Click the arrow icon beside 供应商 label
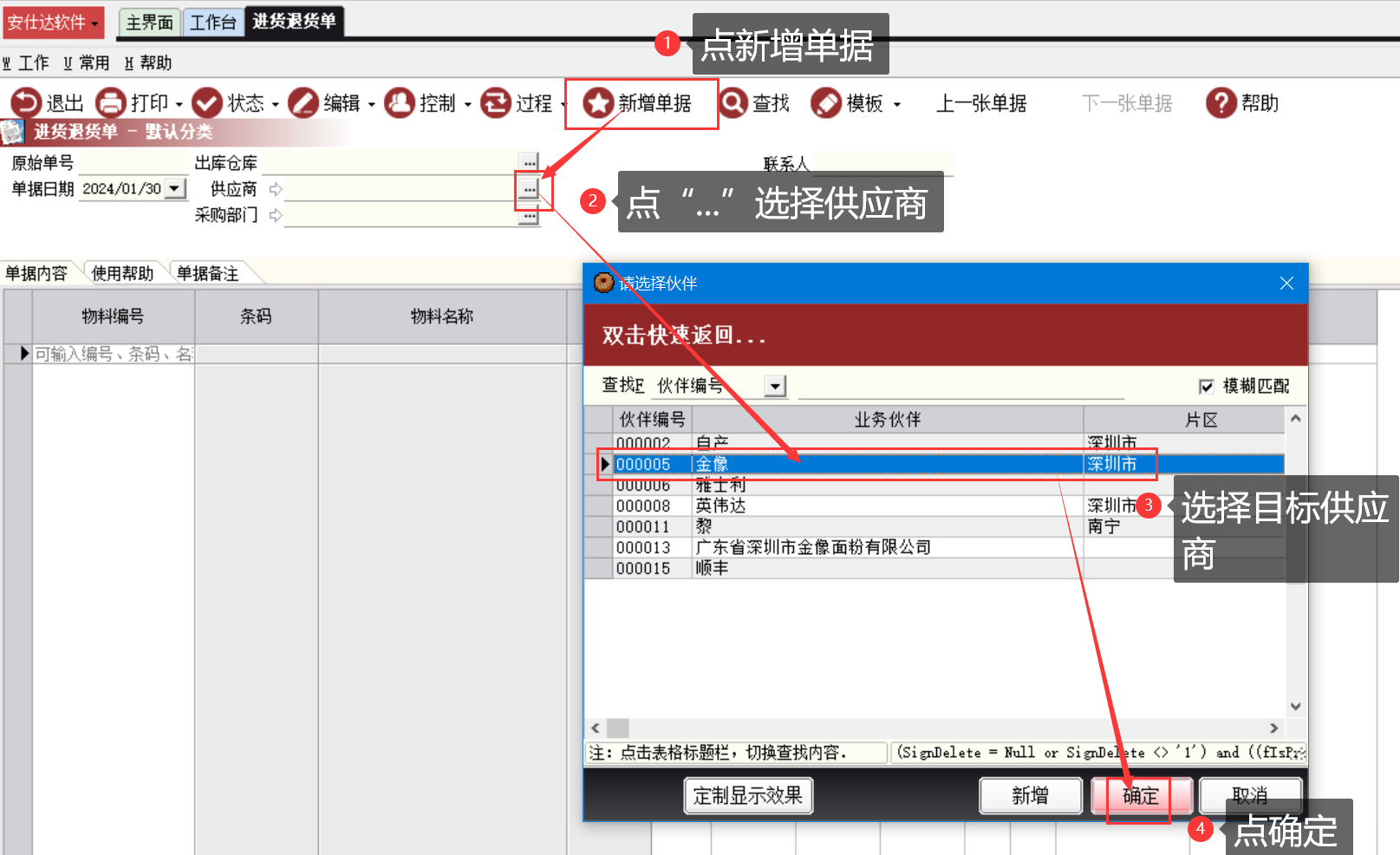1400x855 pixels. pyautogui.click(x=276, y=189)
